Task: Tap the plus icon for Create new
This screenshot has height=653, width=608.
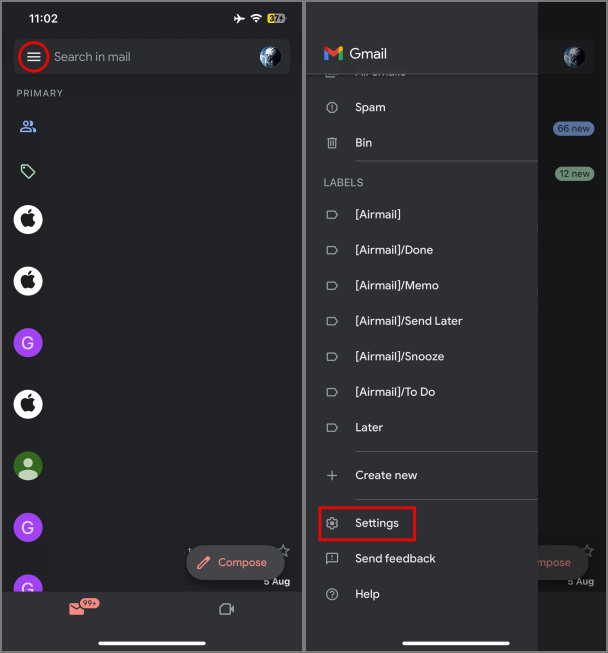Action: point(332,475)
